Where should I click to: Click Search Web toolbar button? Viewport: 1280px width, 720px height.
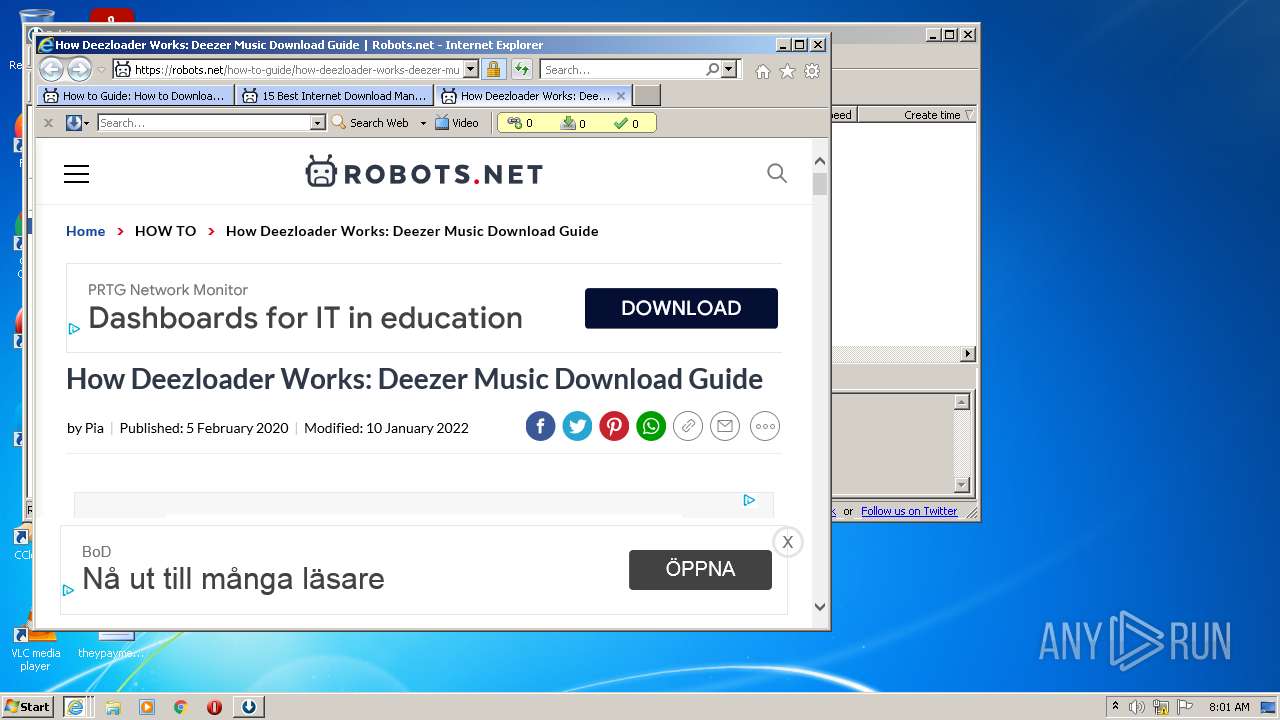click(x=370, y=123)
